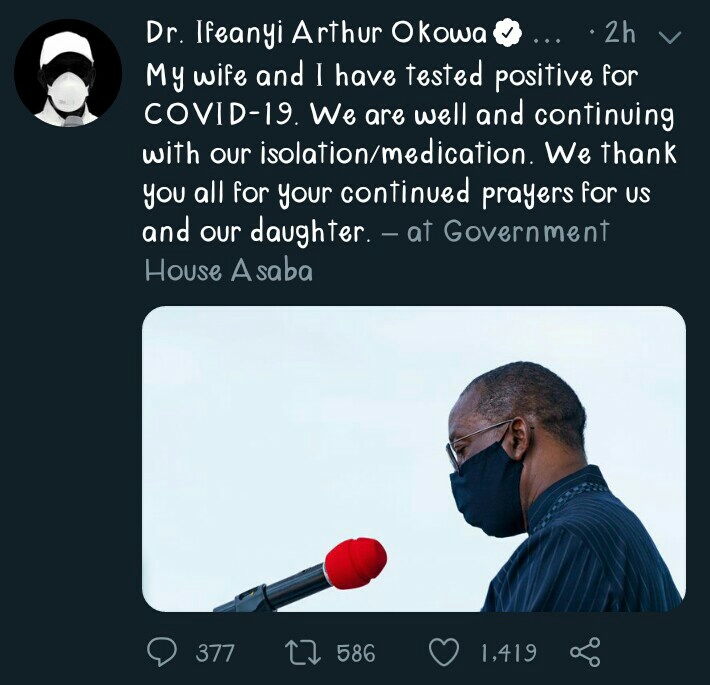Open the share icon for this tweet
The height and width of the screenshot is (685, 710).
585,651
